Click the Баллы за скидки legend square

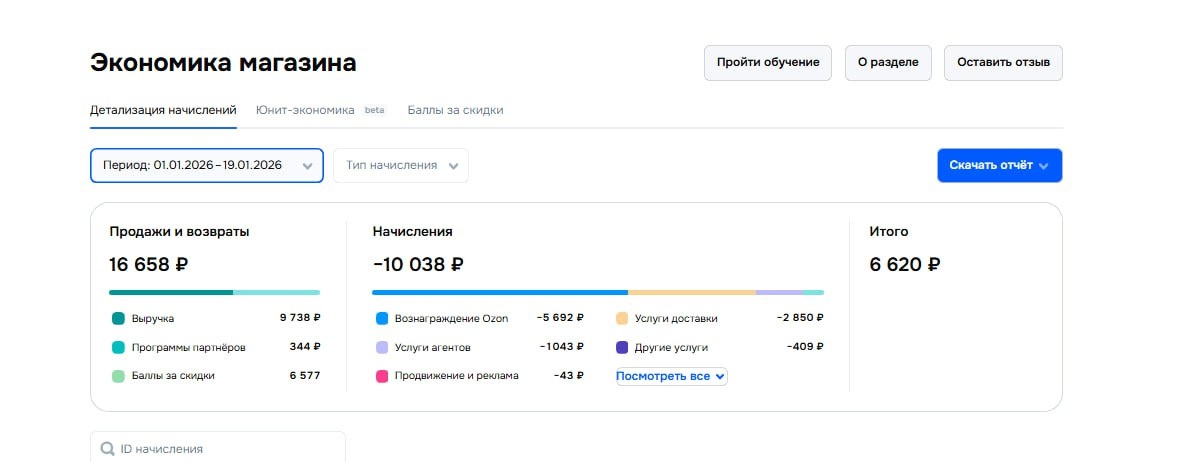tap(119, 376)
